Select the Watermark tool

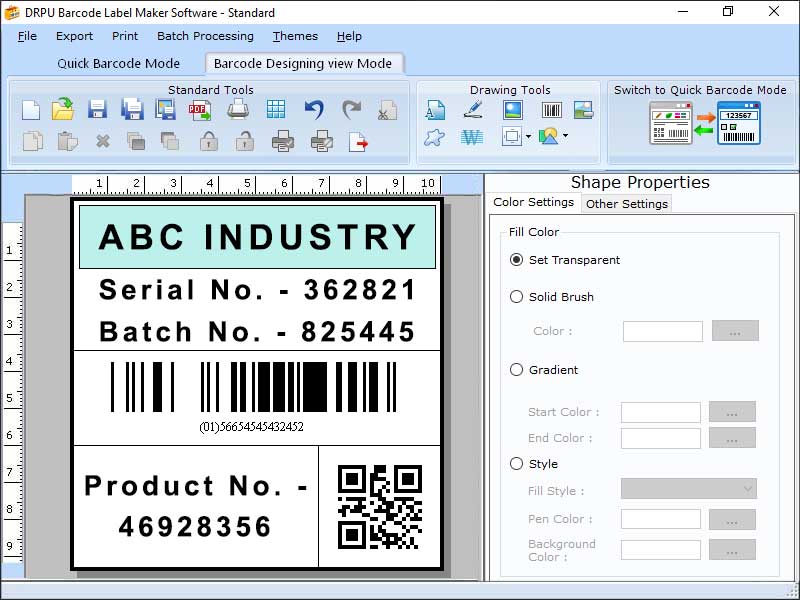(473, 136)
